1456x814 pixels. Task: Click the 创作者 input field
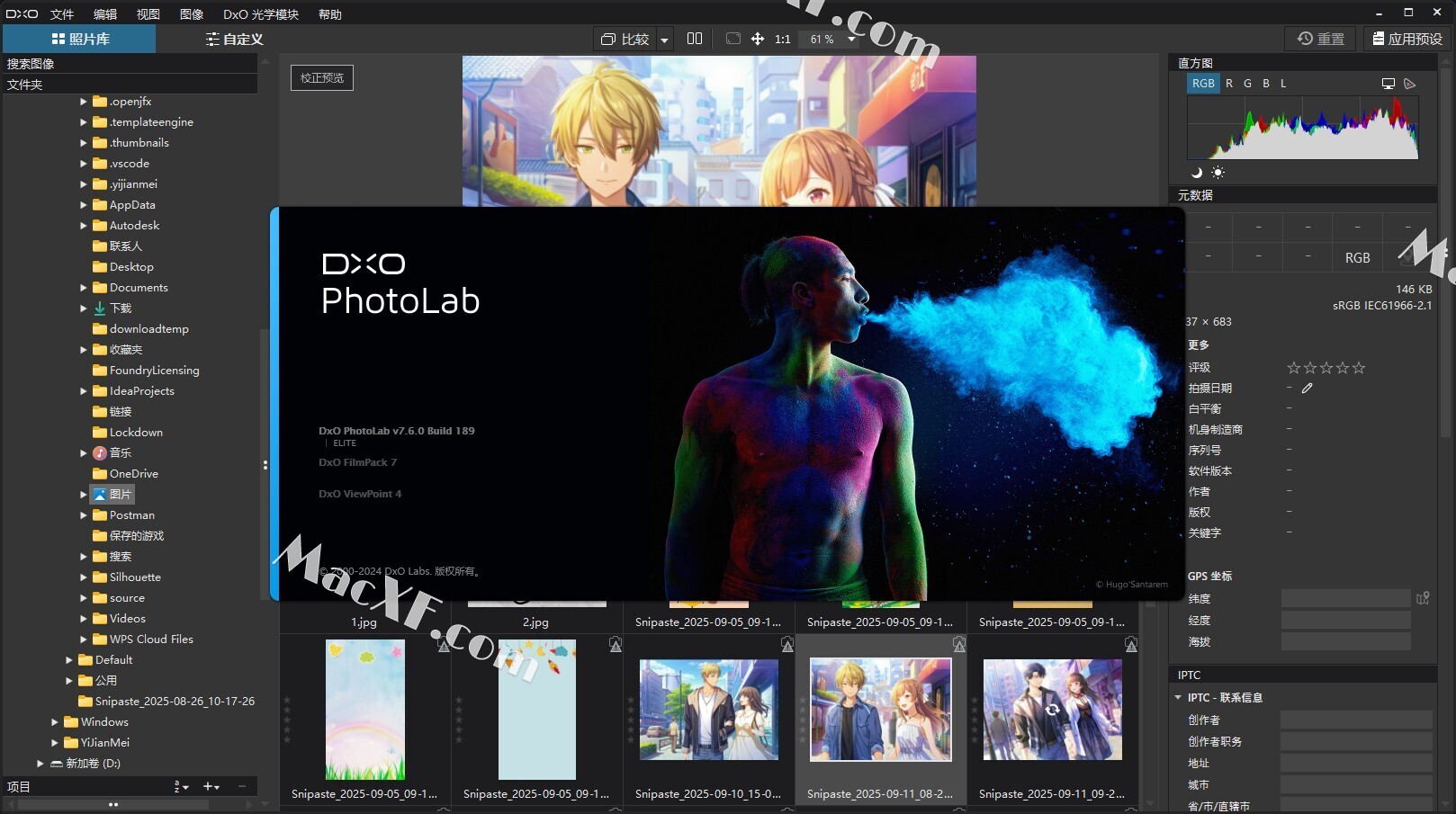pyautogui.click(x=1355, y=720)
